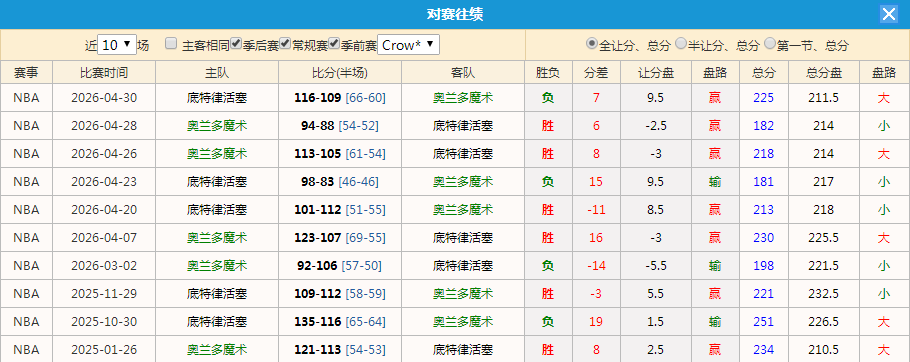Click the date 2026-04-30
The image size is (910, 362).
pos(104,97)
